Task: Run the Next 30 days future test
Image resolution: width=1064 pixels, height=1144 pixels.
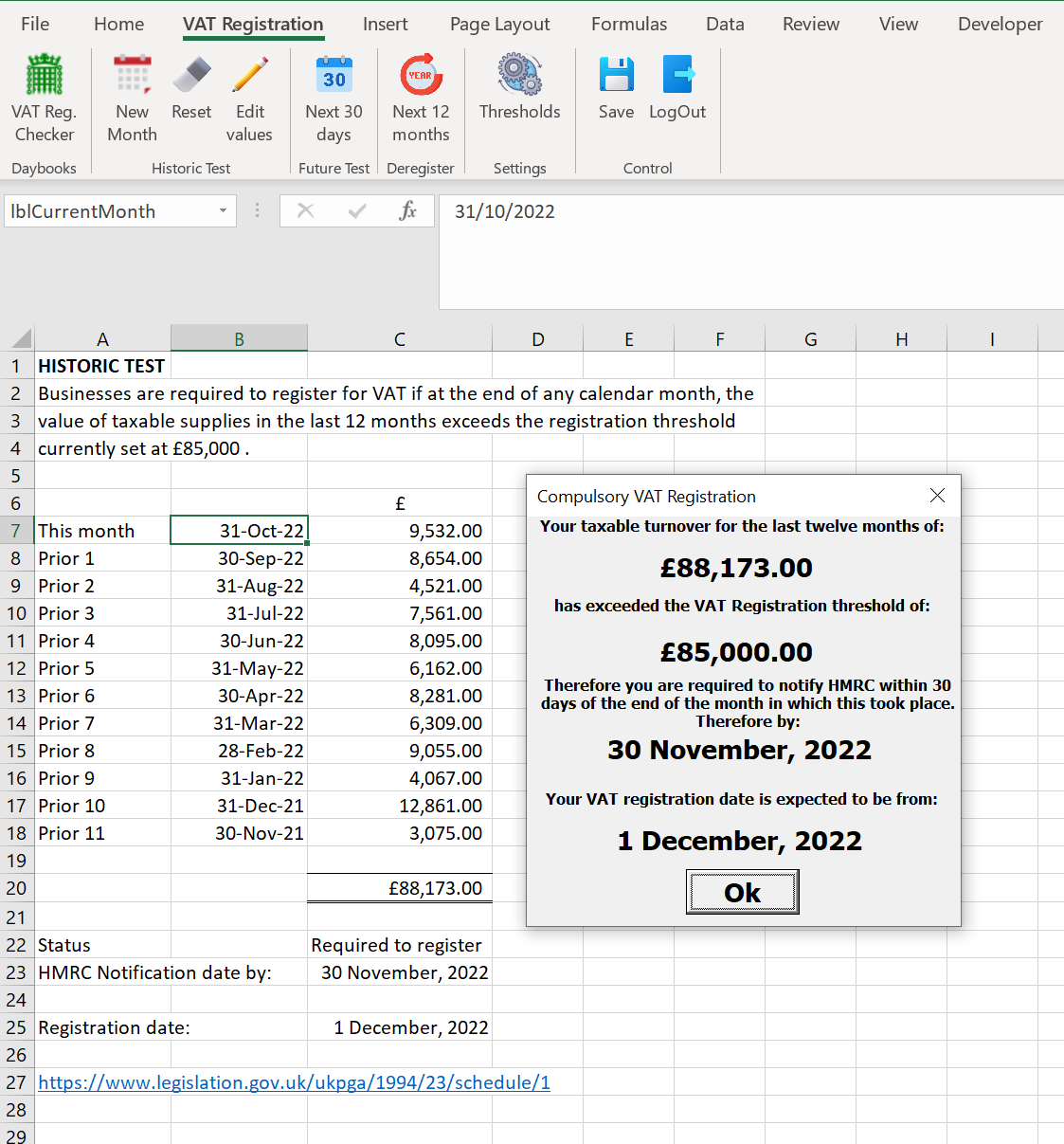Action: [334, 99]
